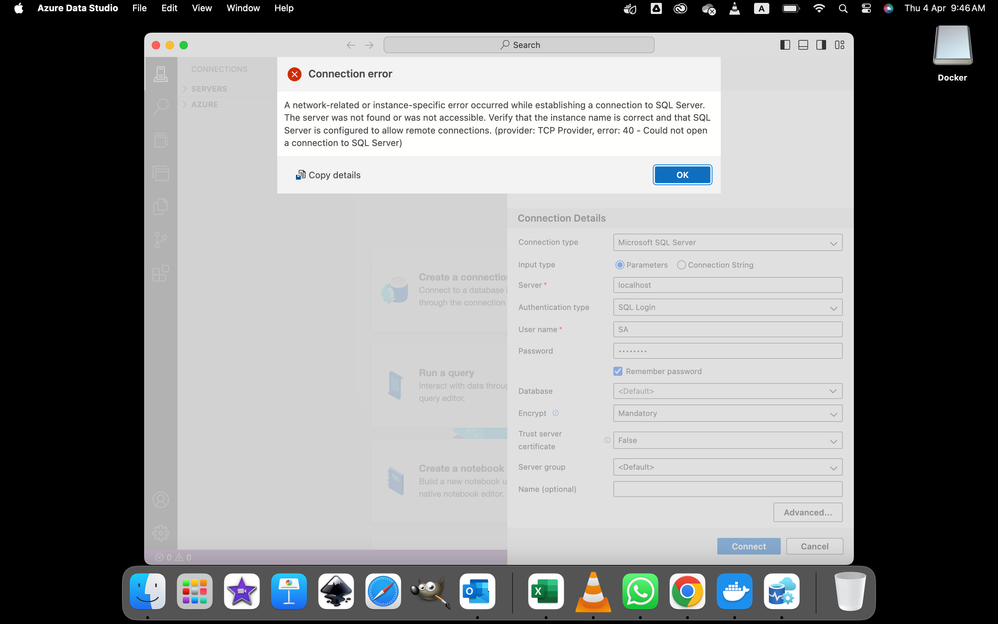Open the Encrypt Mandatory dropdown
Screen dimensions: 998x624
(727, 413)
